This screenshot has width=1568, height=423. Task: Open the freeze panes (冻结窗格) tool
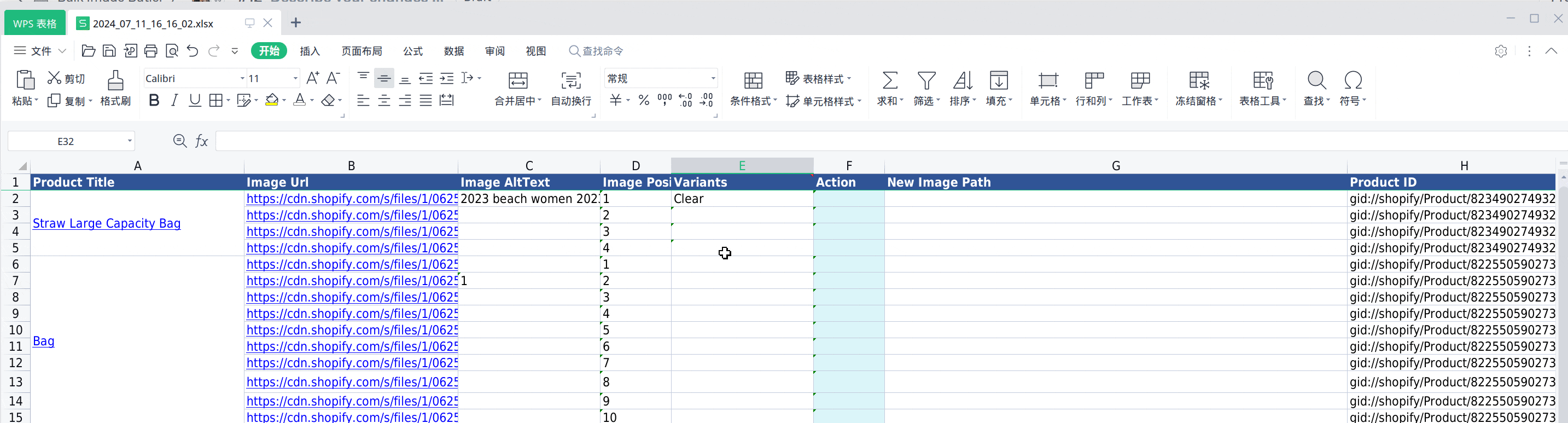coord(1198,81)
